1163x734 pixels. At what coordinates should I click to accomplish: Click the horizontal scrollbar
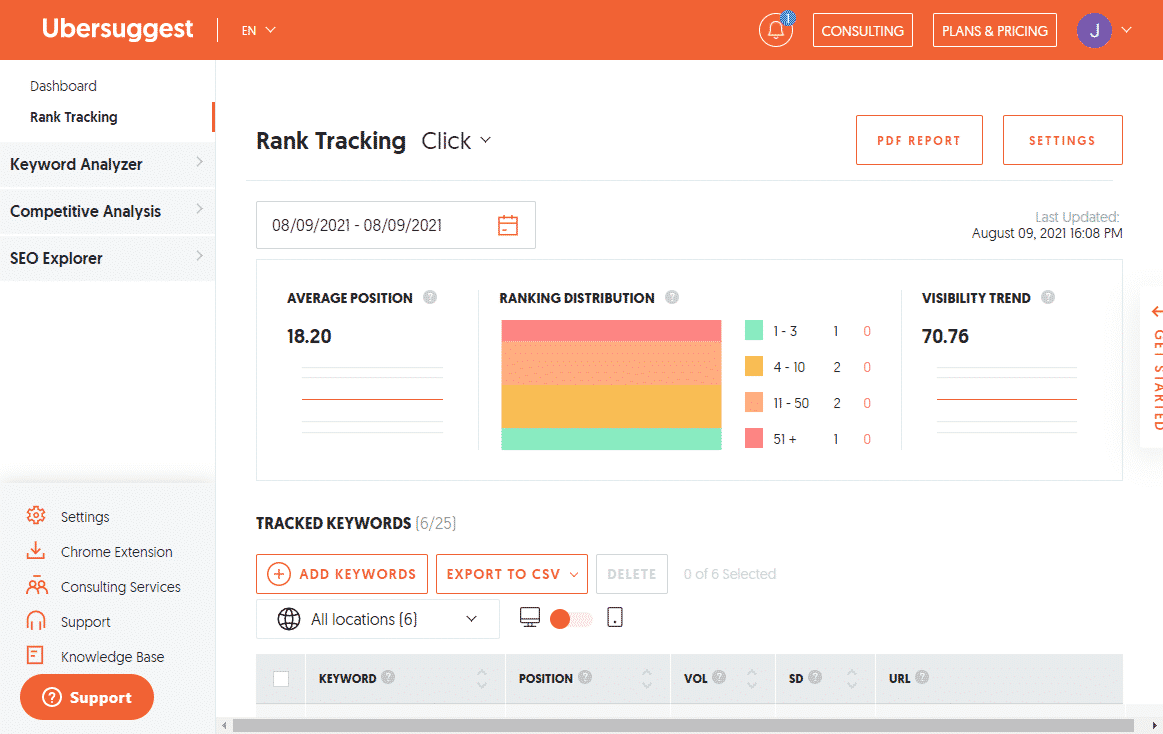[682, 725]
